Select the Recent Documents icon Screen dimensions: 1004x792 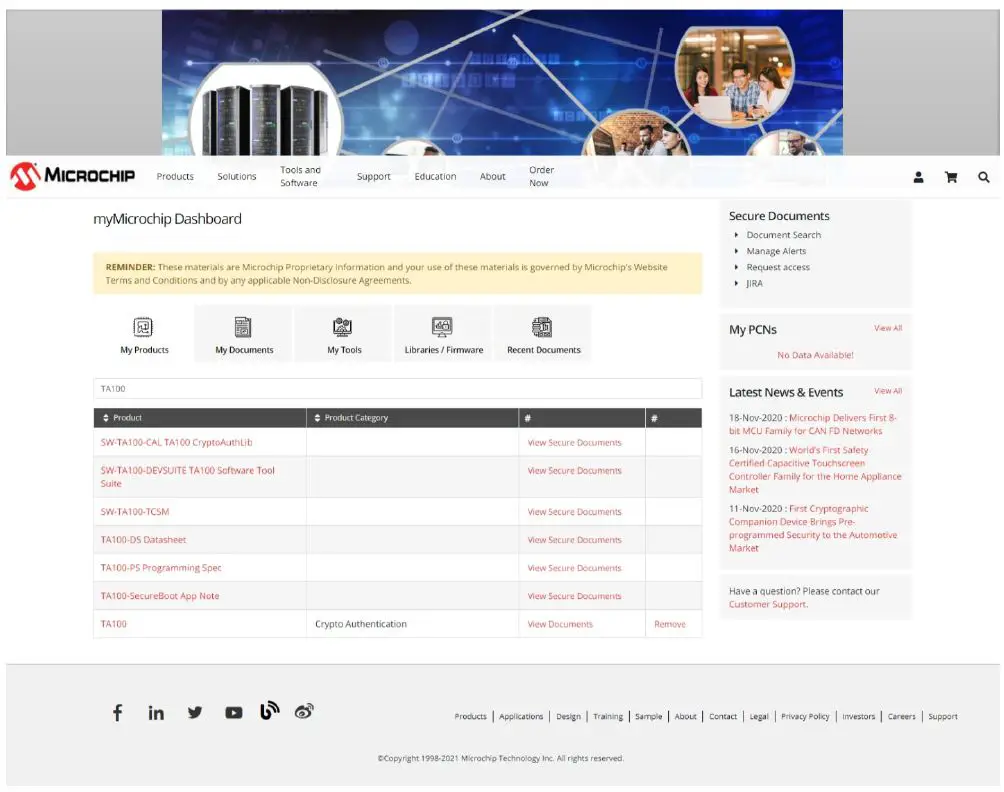click(x=542, y=327)
